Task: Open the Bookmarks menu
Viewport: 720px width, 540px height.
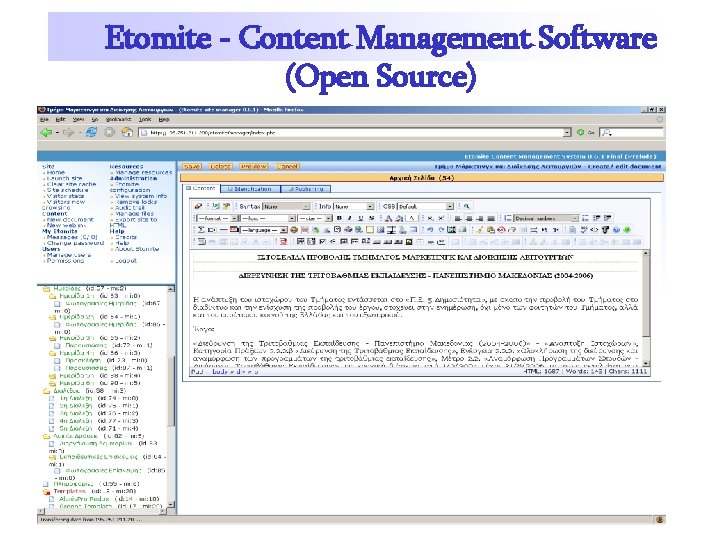Action: [x=118, y=119]
